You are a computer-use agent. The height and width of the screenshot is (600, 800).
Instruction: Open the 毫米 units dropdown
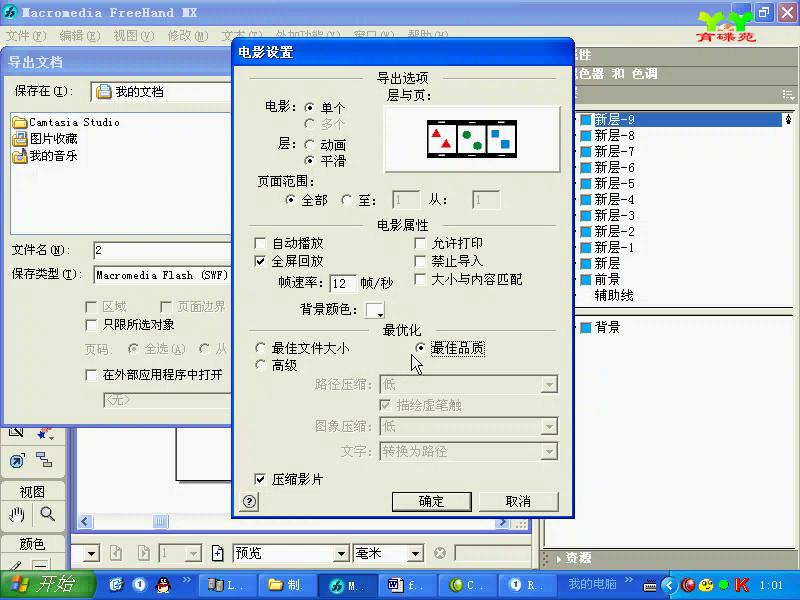(x=416, y=554)
